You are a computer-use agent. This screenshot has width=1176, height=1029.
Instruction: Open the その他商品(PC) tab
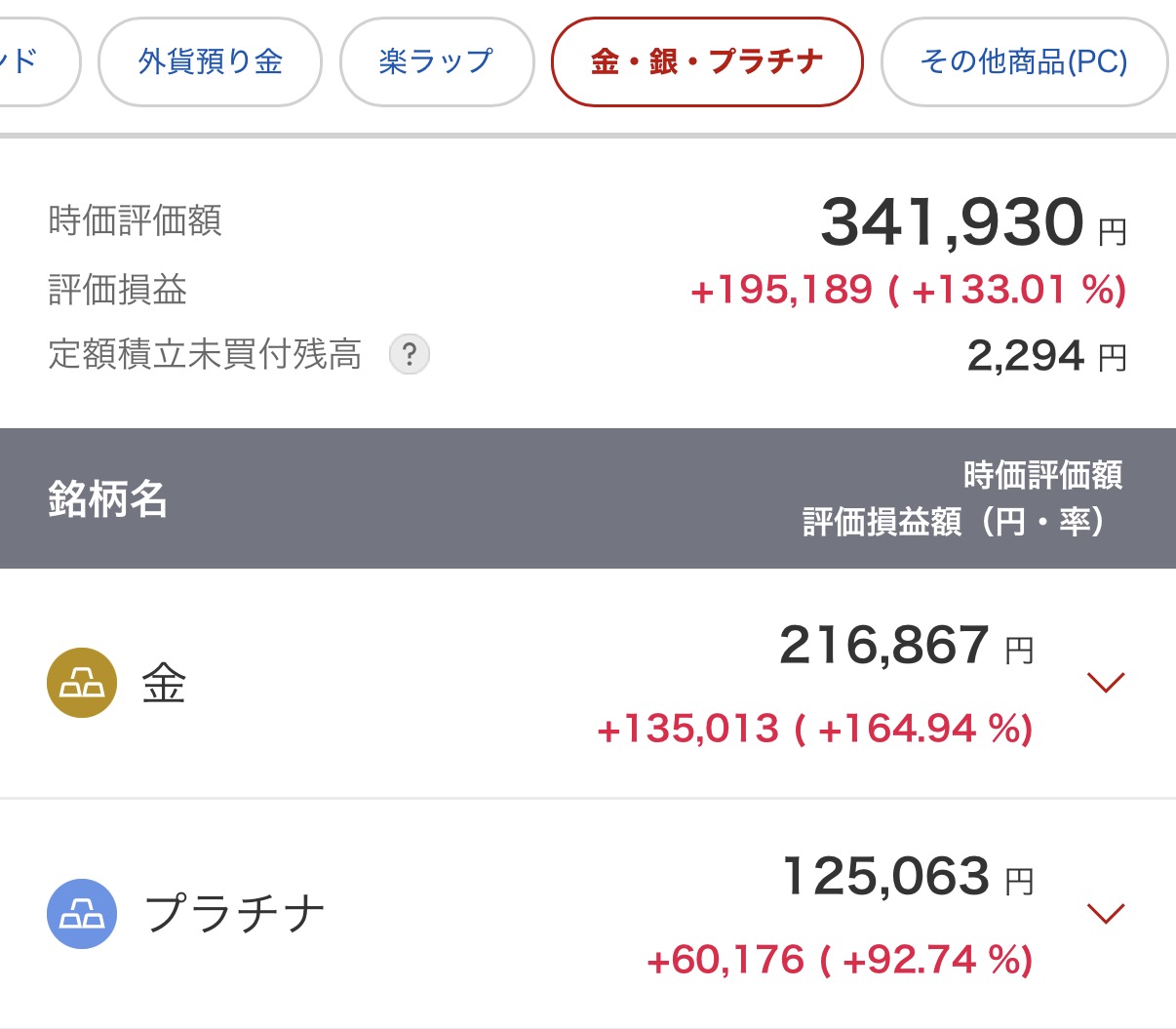[x=1024, y=62]
